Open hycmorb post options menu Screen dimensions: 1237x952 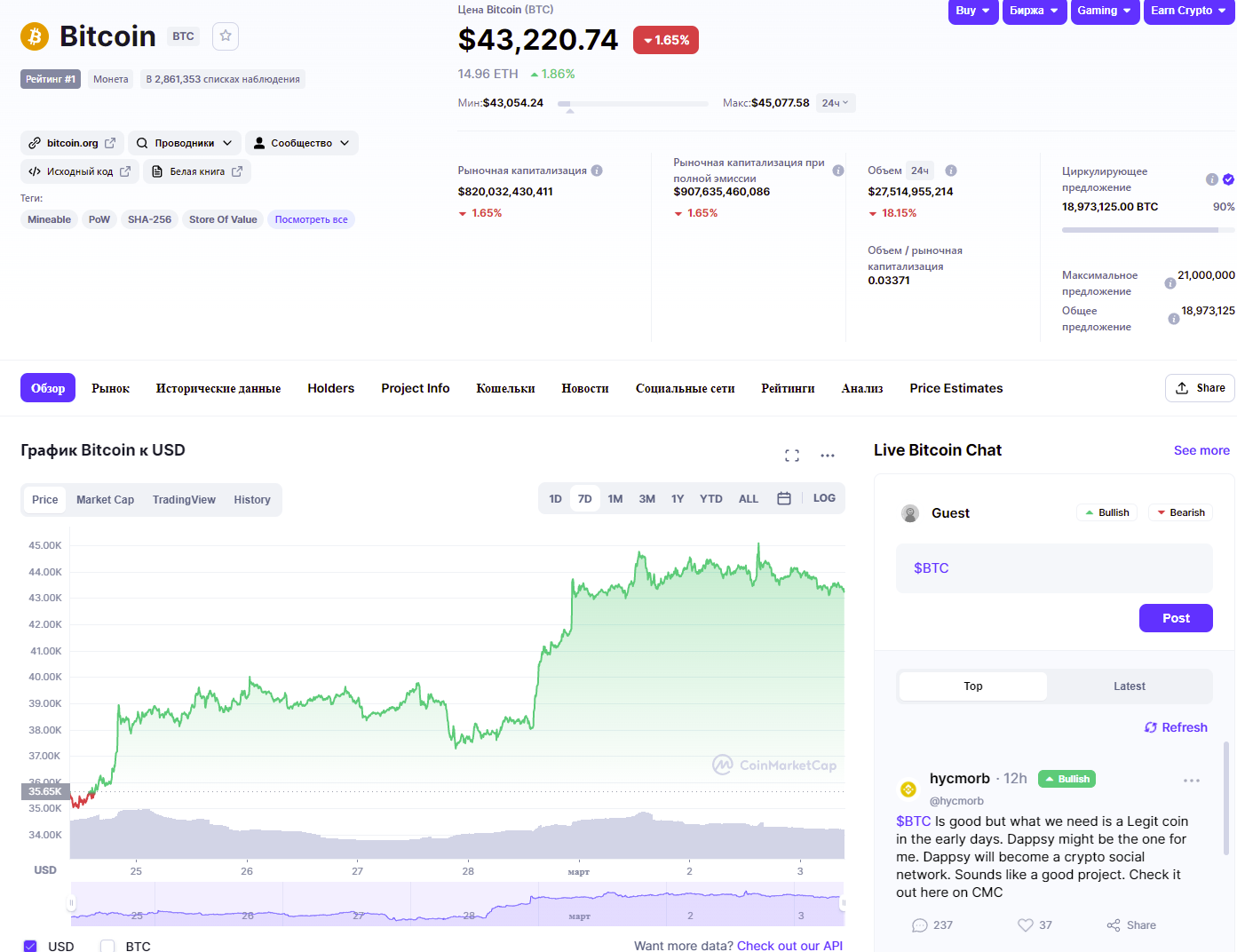coord(1192,781)
